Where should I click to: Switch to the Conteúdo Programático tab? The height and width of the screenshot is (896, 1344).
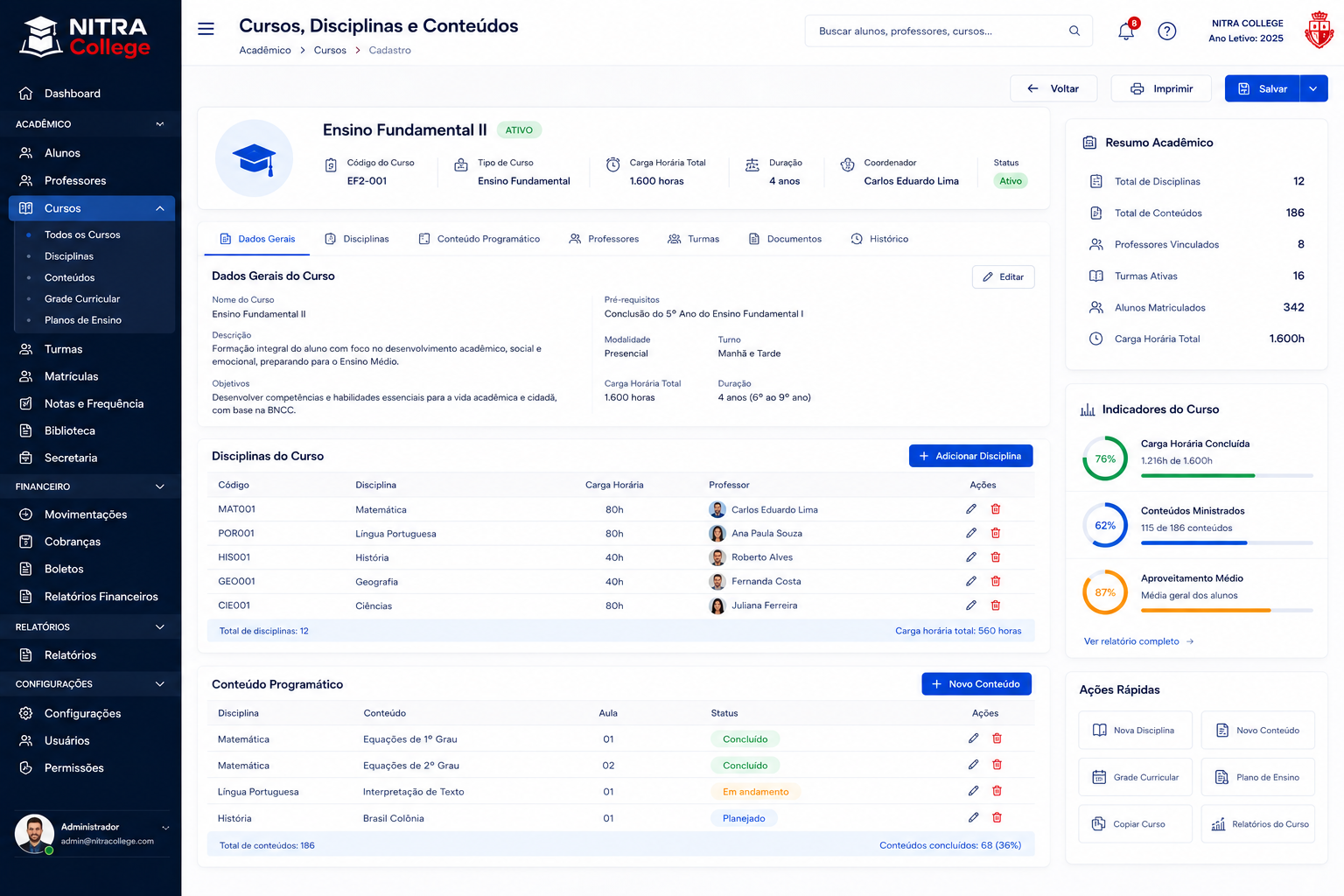pos(479,239)
